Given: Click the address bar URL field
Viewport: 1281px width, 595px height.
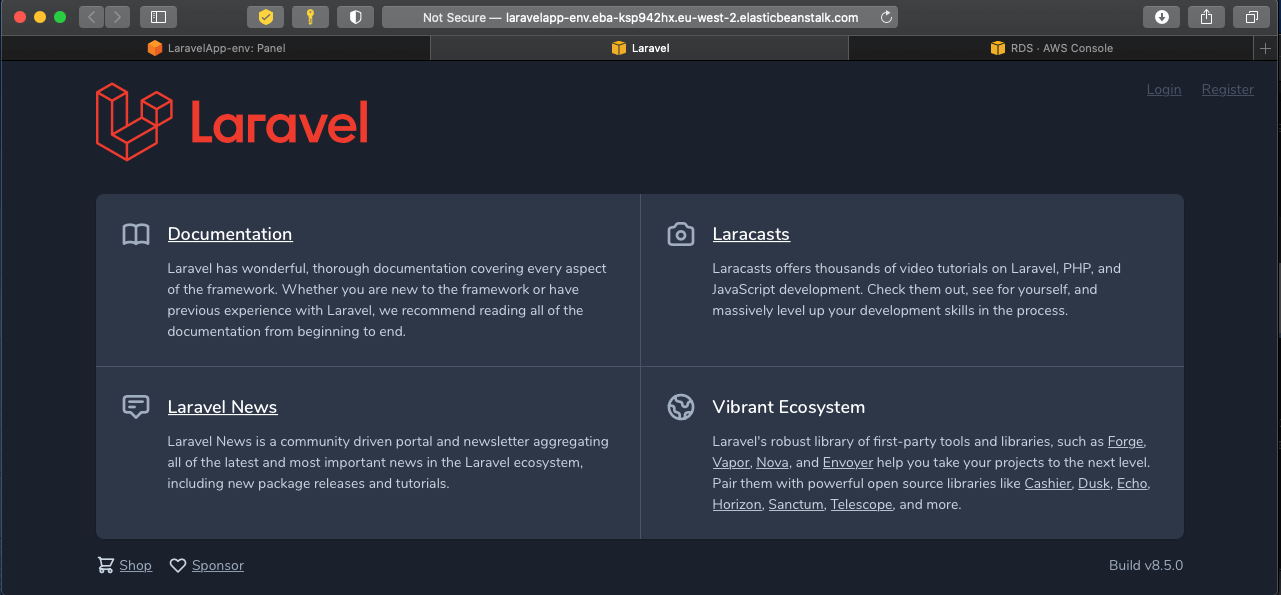Looking at the screenshot, I should pos(640,17).
